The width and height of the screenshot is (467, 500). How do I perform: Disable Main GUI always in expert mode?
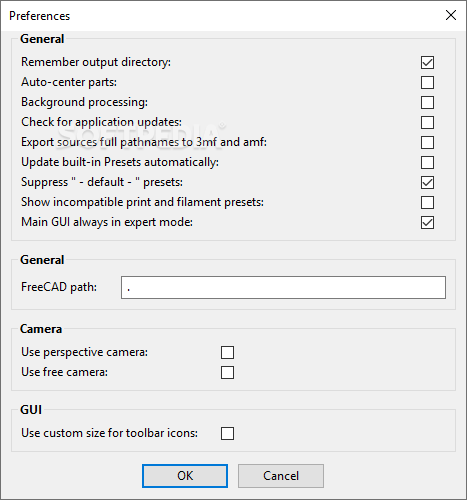427,222
